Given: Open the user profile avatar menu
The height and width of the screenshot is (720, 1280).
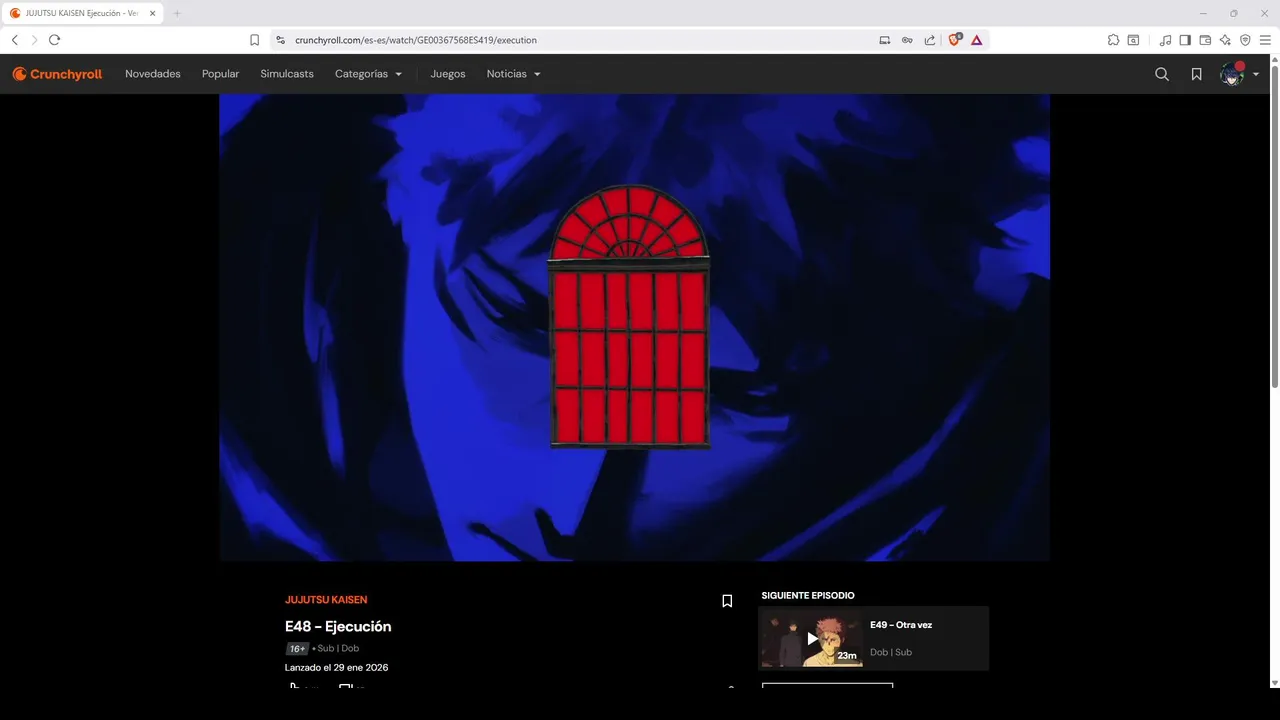Looking at the screenshot, I should tap(1232, 74).
